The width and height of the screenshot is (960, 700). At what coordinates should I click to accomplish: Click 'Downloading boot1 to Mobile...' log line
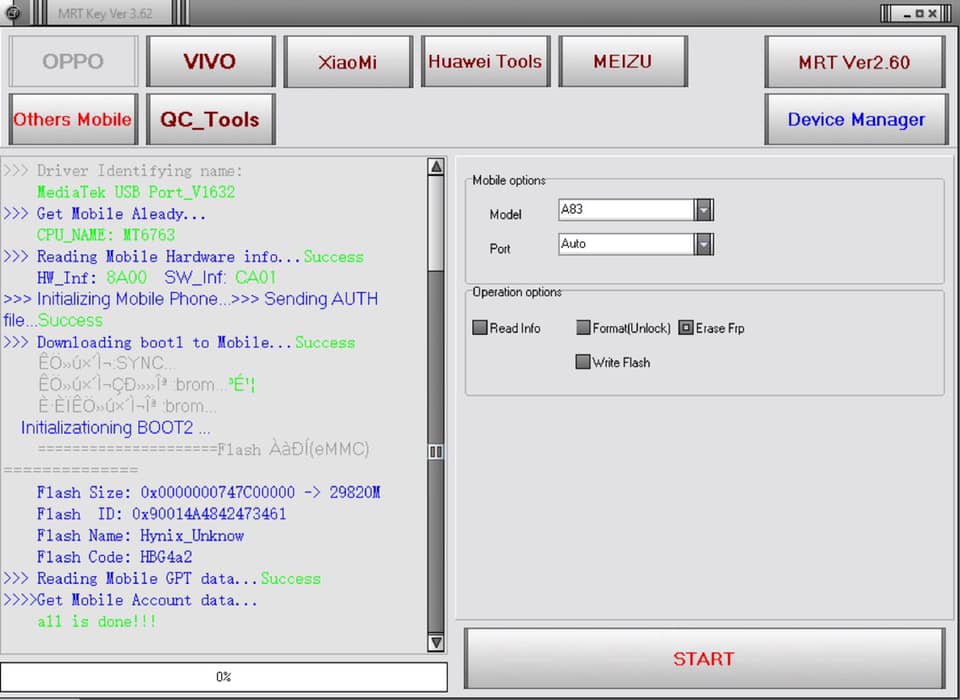[179, 342]
